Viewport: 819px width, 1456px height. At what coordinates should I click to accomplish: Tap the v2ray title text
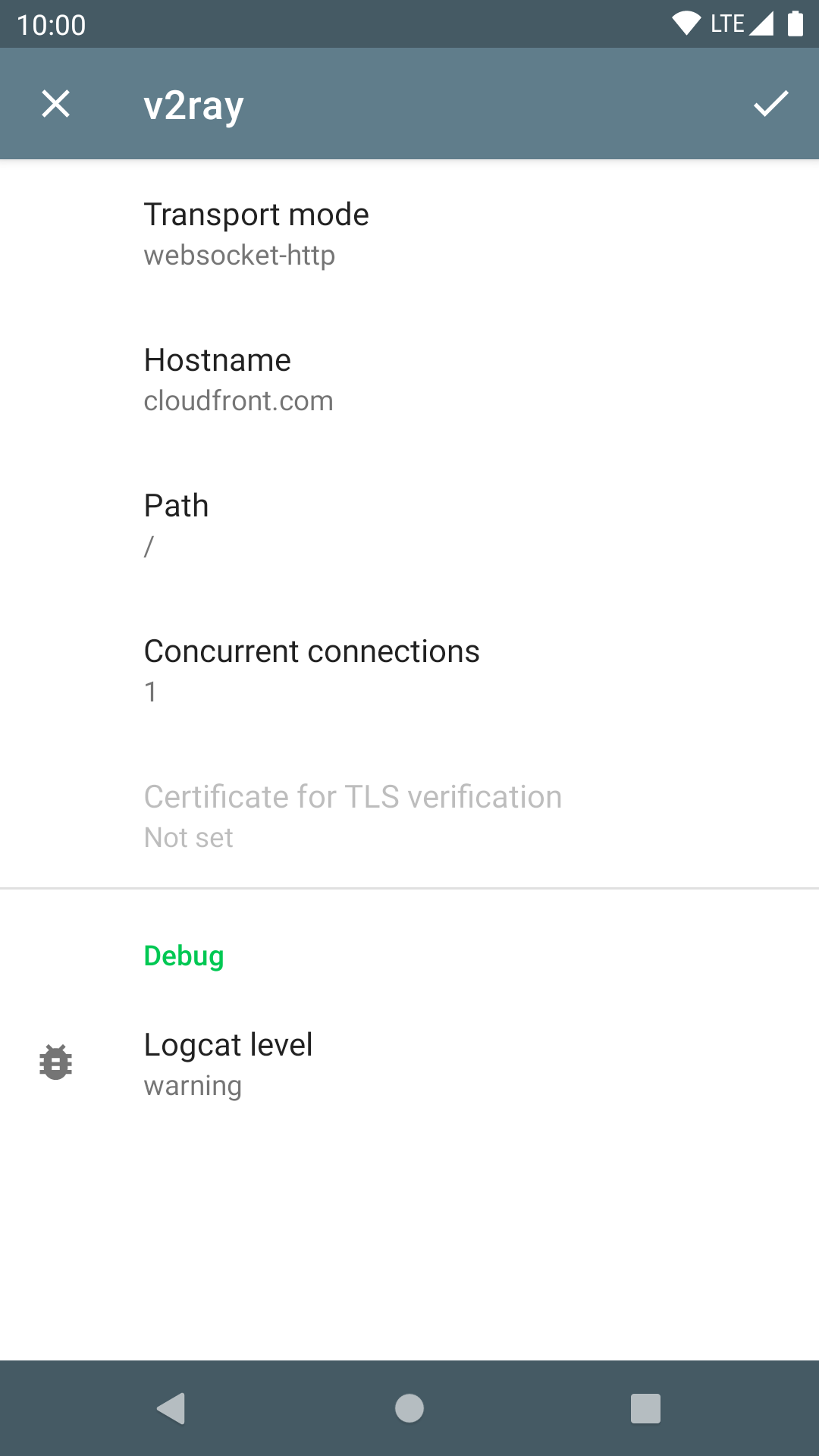click(193, 105)
